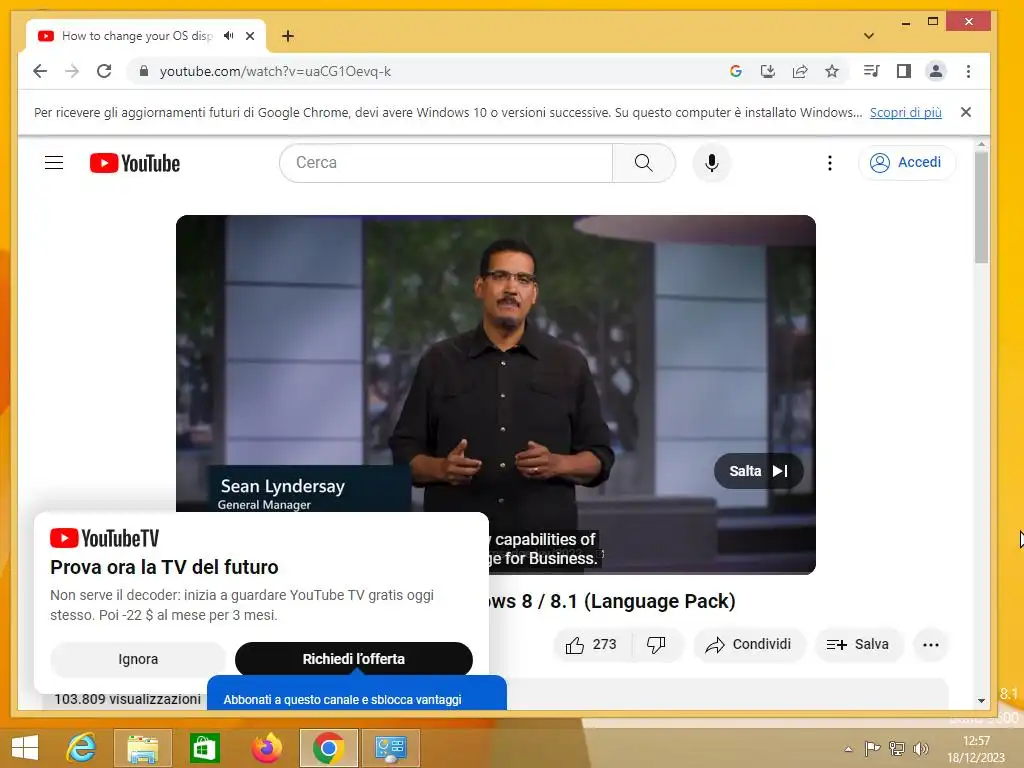Open Scopri di più link
The width and height of the screenshot is (1024, 768).
(906, 112)
